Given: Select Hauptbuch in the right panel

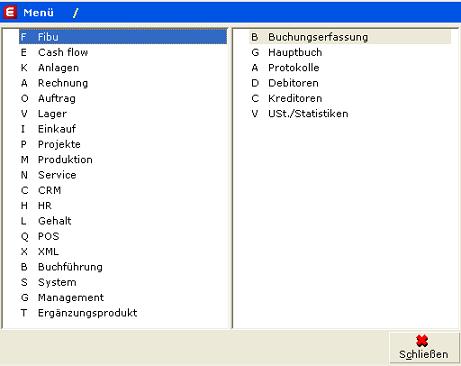Looking at the screenshot, I should tap(350, 52).
